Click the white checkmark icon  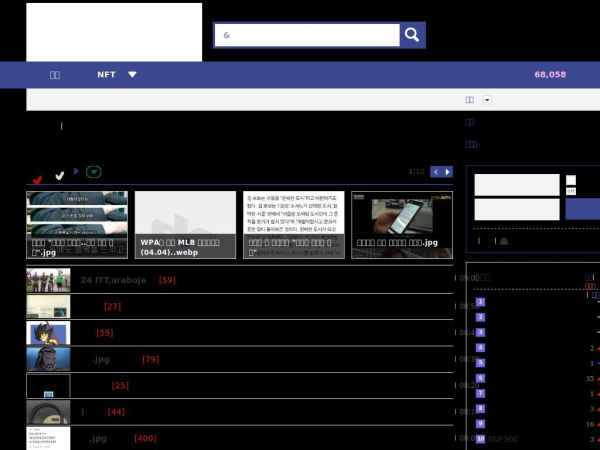(x=60, y=176)
